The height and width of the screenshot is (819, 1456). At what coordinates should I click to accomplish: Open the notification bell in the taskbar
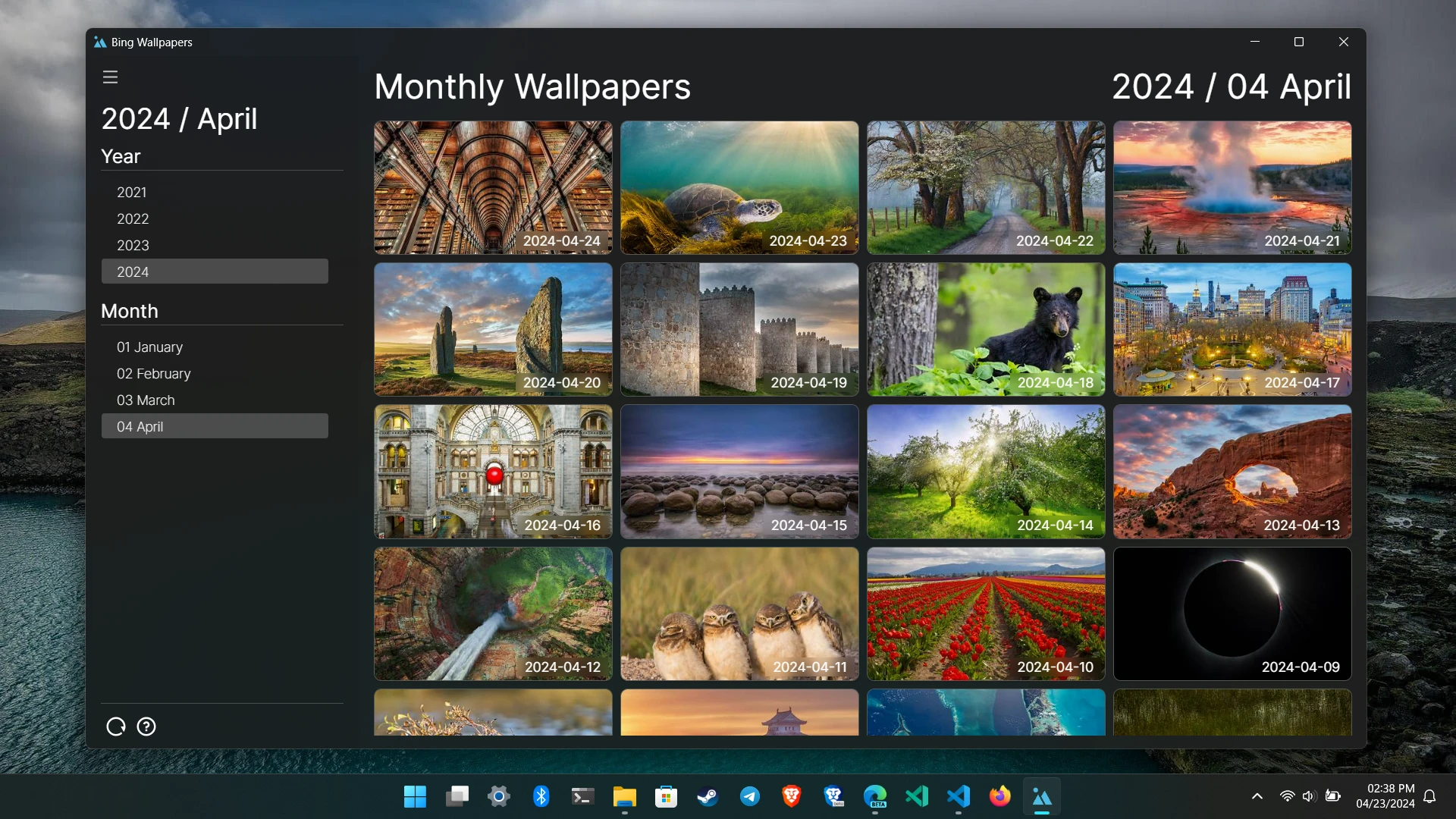(x=1429, y=796)
